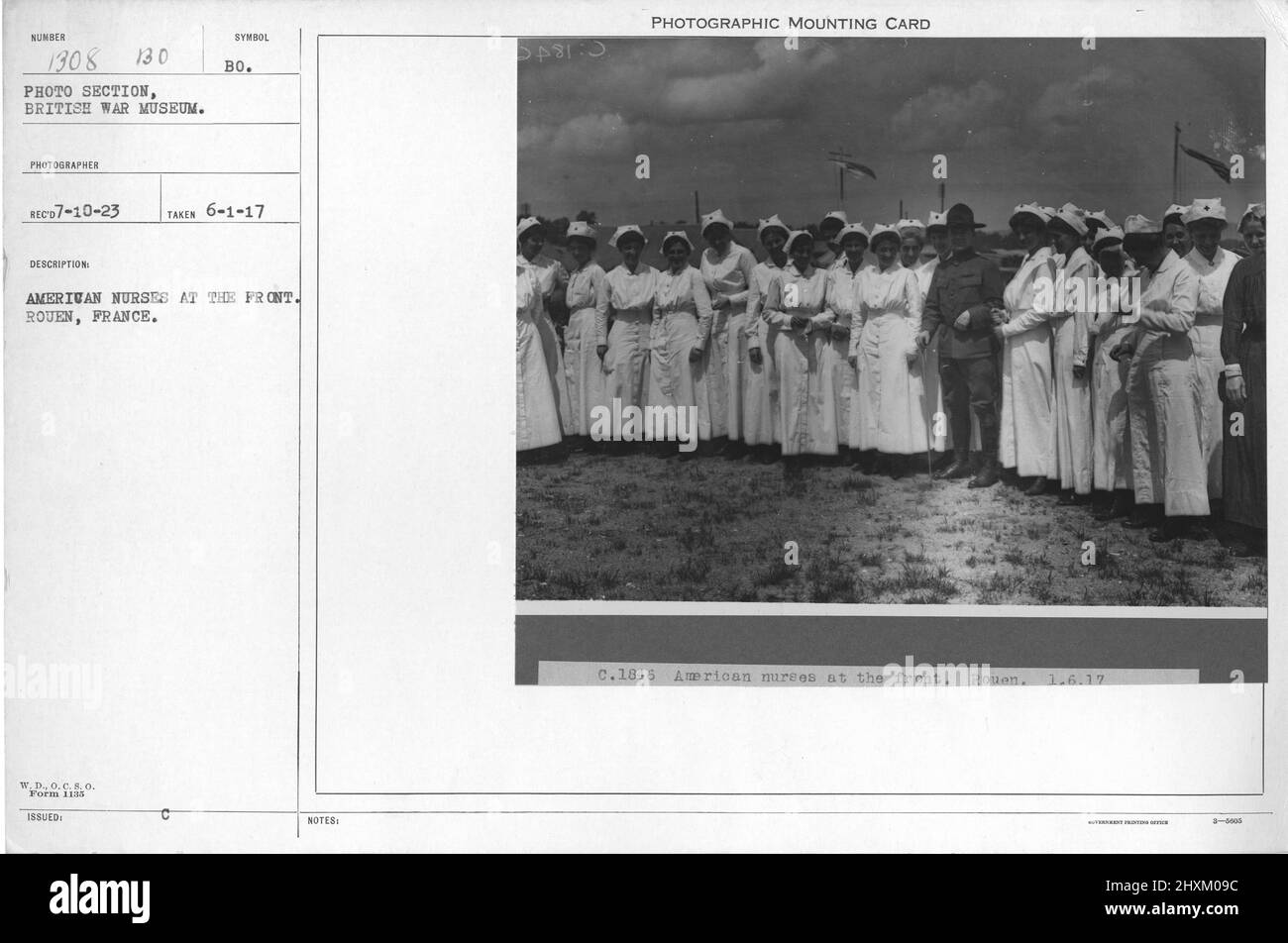Click the 'NOTES:' field label
The image size is (1288, 943).
pos(325,820)
